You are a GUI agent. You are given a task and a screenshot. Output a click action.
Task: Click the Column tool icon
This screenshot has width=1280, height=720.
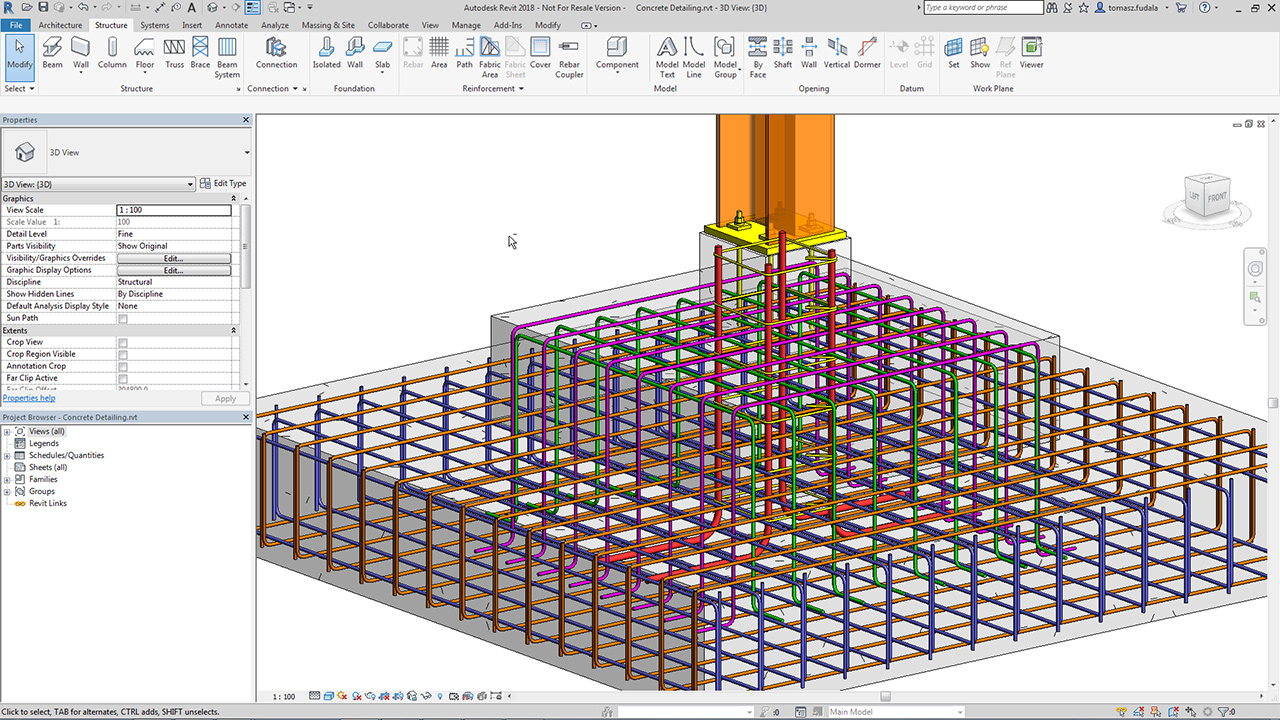tap(112, 54)
